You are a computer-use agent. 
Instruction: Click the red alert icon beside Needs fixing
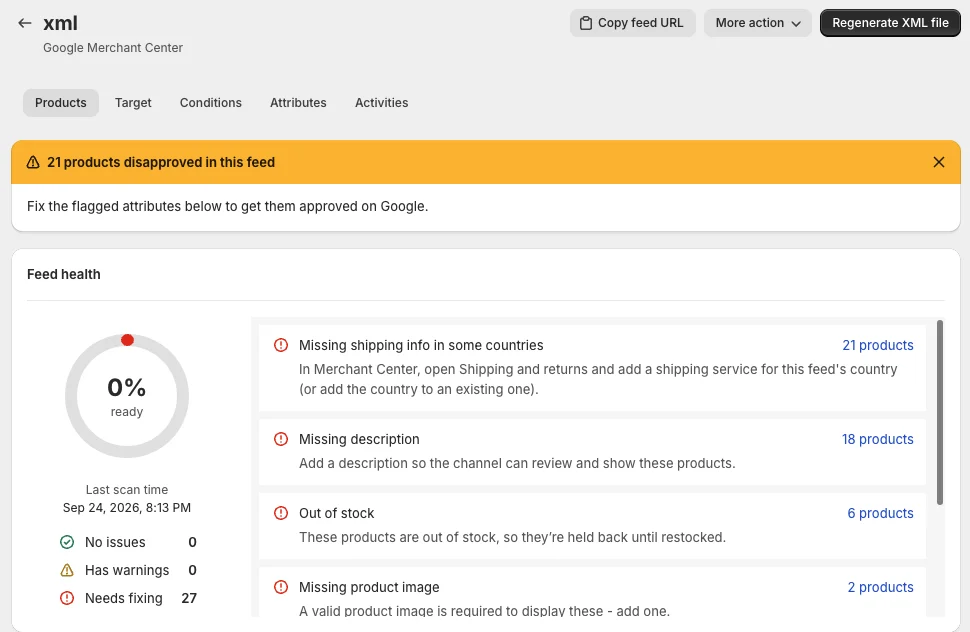click(67, 598)
